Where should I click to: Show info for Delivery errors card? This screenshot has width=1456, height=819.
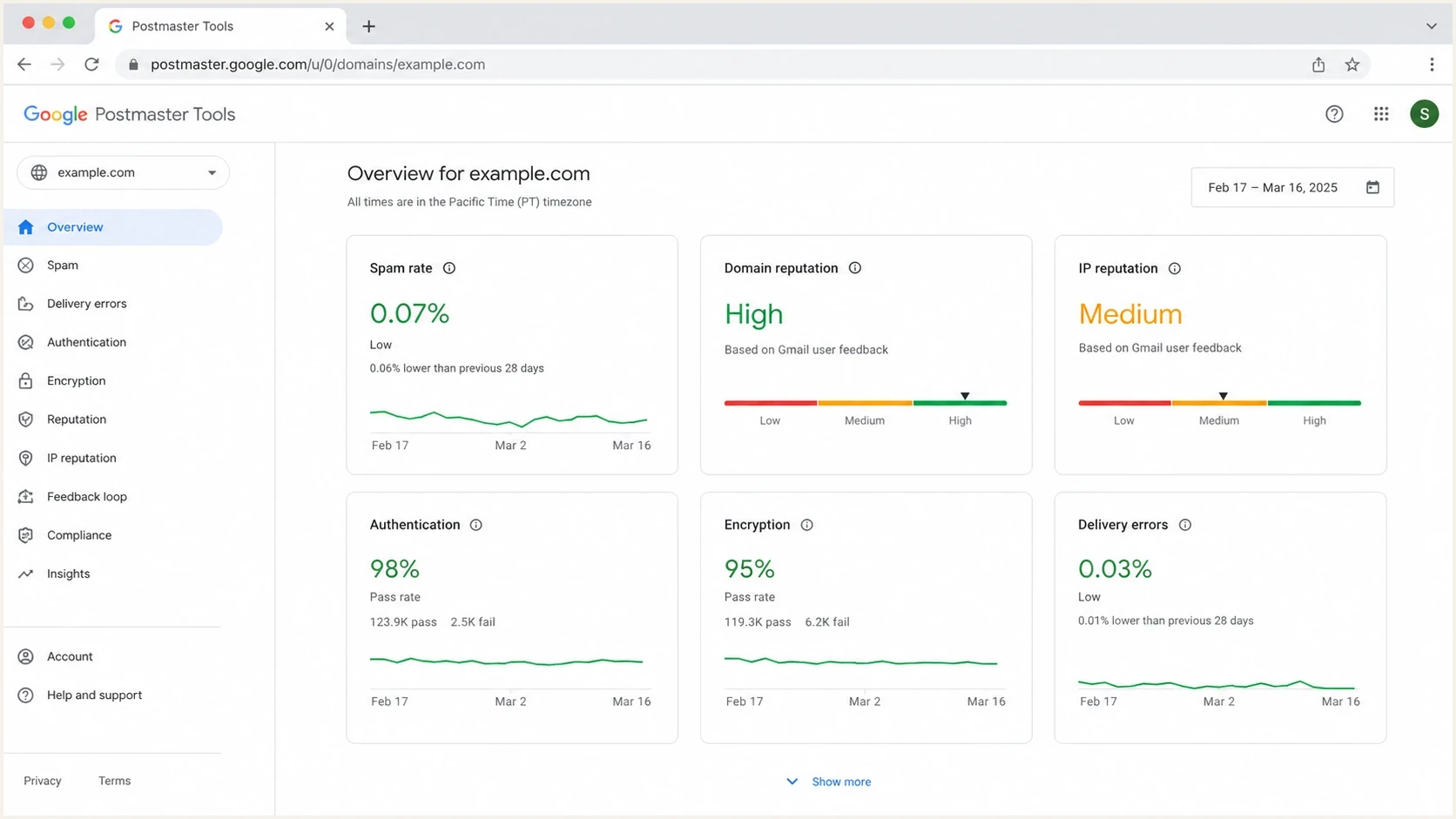[x=1185, y=525]
